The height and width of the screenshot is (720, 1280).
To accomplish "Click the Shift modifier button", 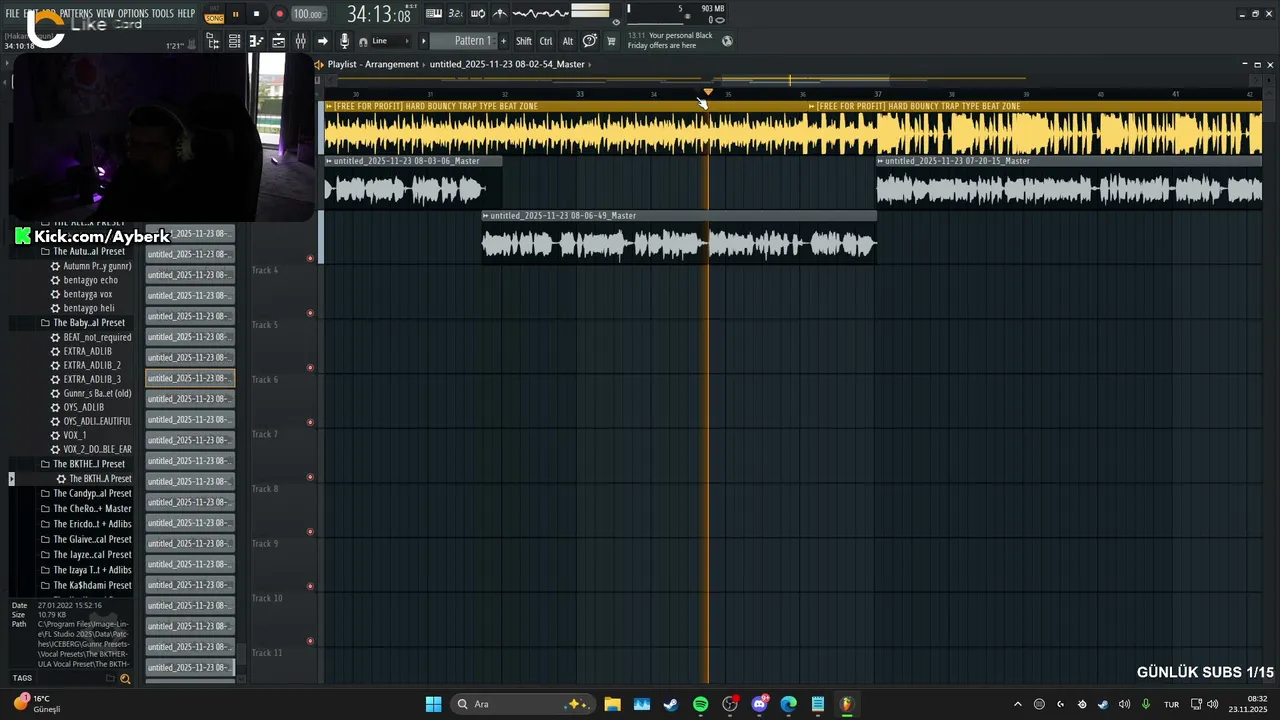I will [x=524, y=41].
